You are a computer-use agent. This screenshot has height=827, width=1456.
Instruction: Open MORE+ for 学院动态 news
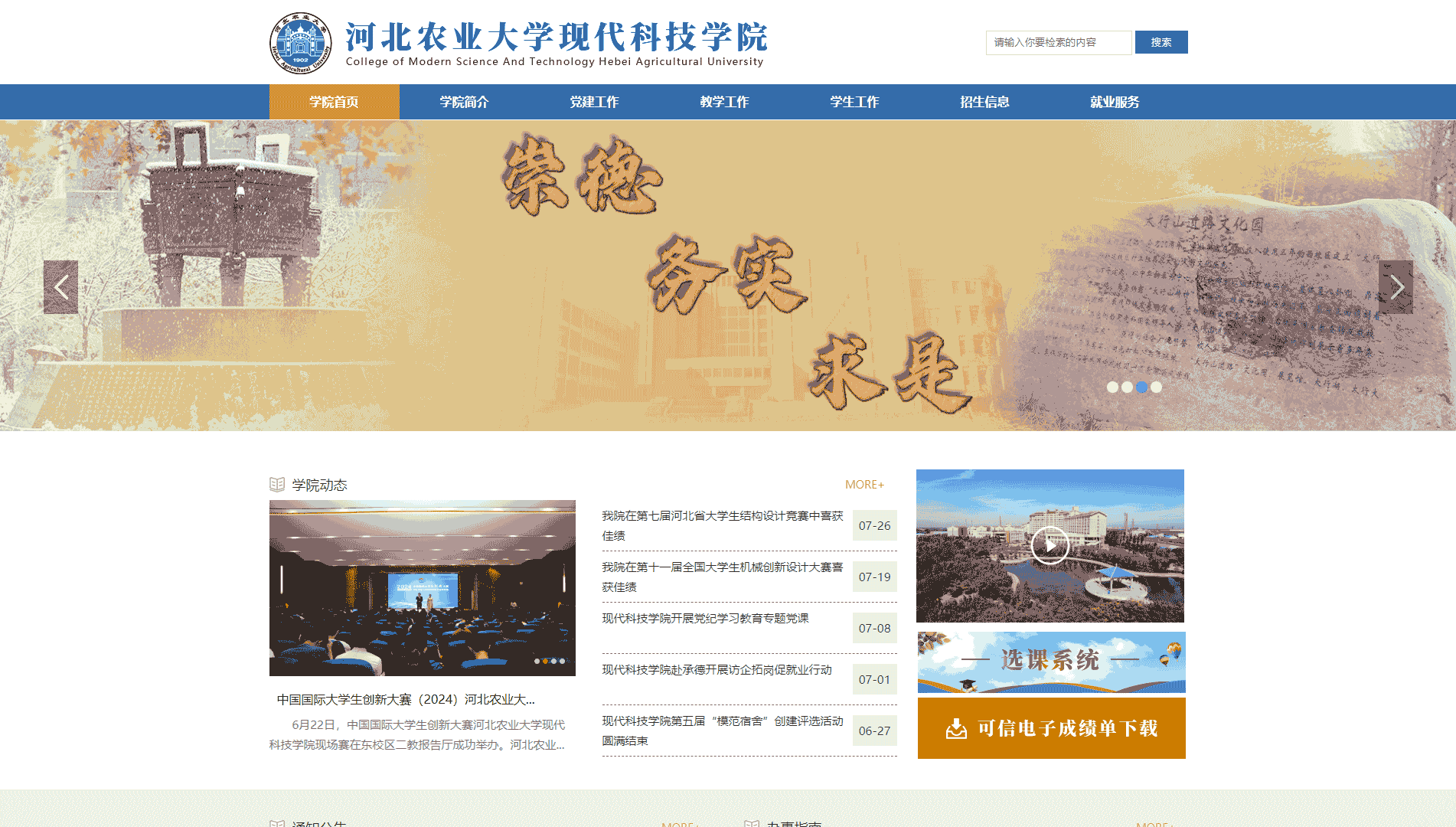[864, 485]
